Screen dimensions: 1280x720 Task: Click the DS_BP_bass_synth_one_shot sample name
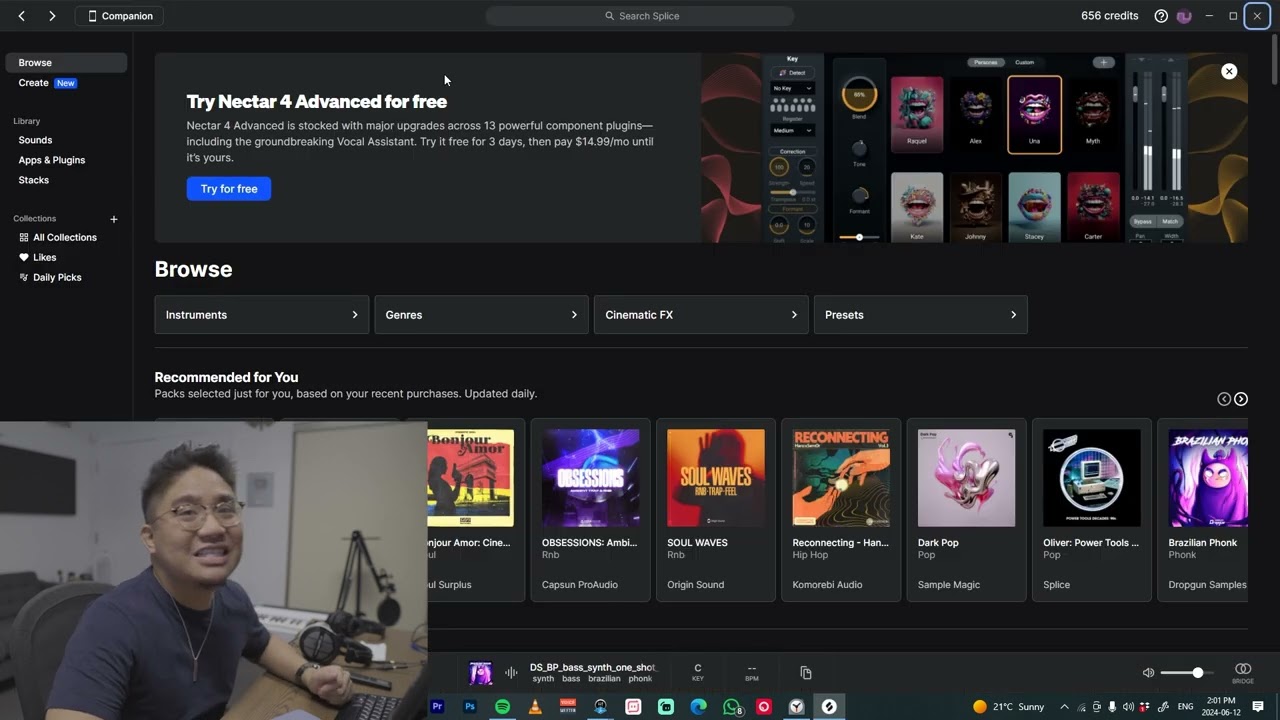point(593,667)
